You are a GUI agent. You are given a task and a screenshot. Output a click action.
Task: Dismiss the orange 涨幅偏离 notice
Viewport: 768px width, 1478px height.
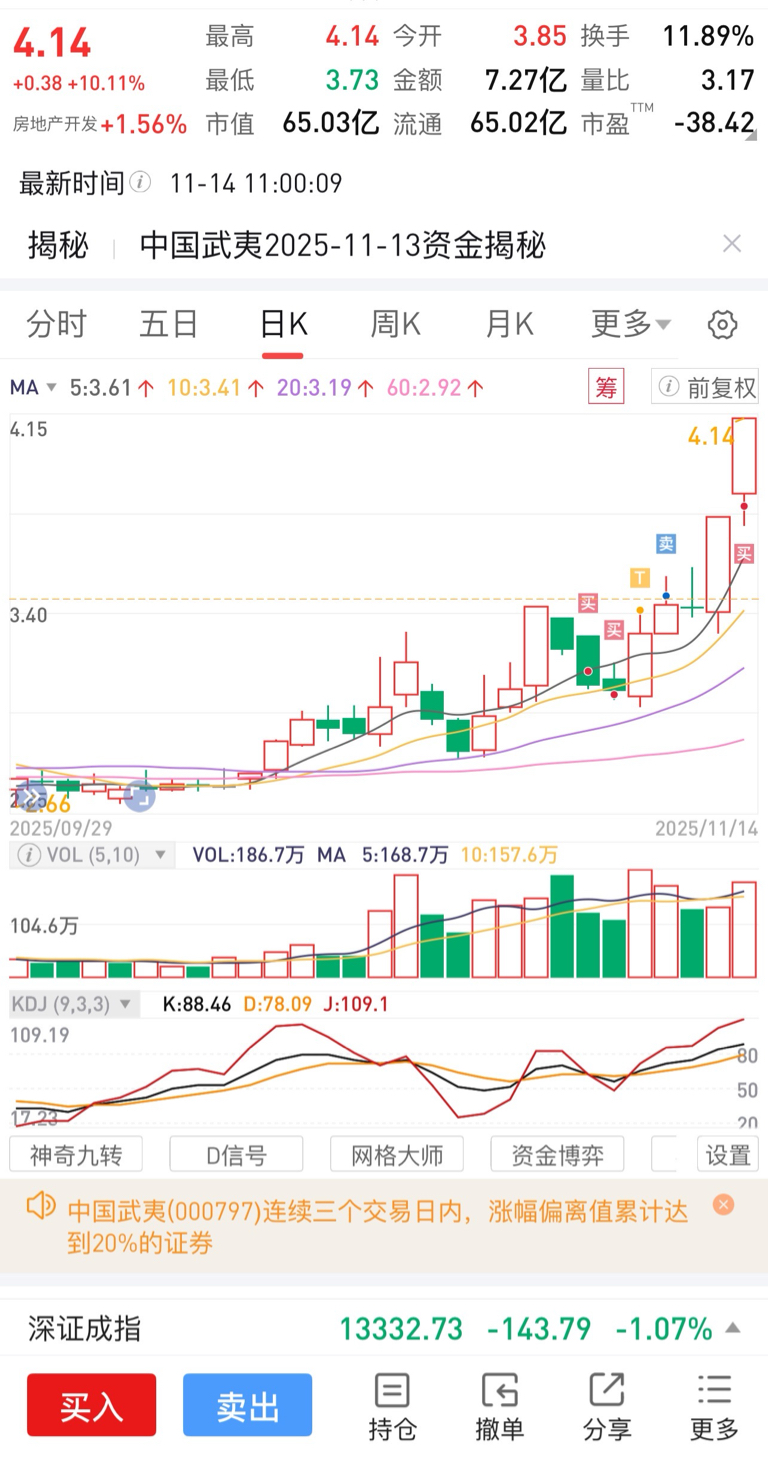724,1205
